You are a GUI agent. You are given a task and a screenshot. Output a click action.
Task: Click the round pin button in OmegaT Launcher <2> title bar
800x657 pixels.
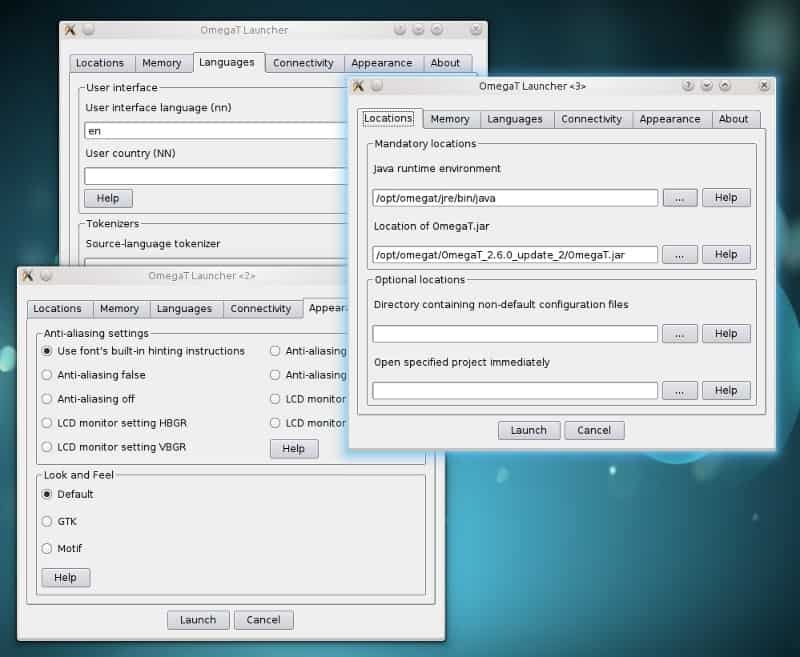[46, 276]
